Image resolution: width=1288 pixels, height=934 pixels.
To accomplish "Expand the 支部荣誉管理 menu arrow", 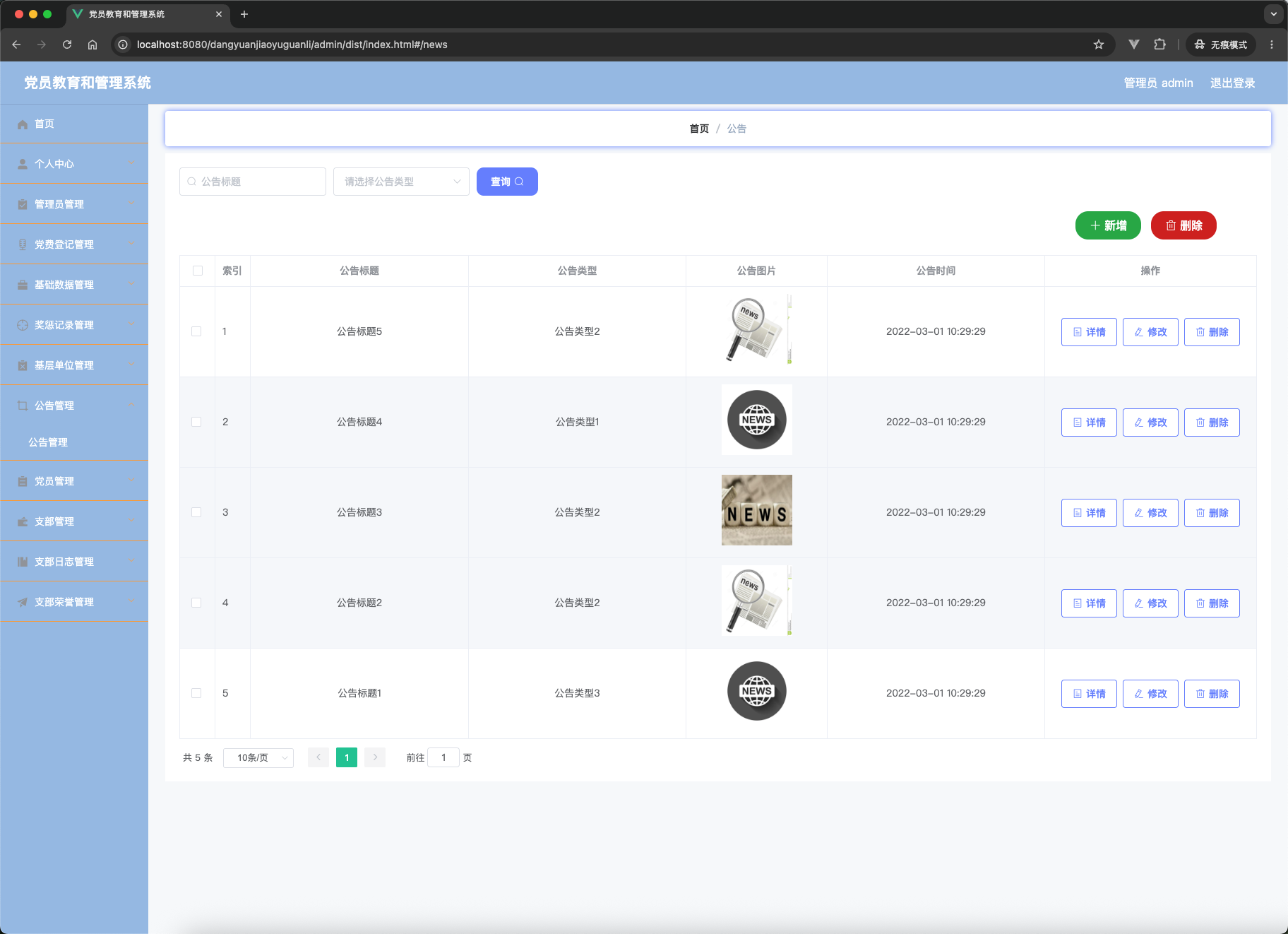I will tap(131, 602).
